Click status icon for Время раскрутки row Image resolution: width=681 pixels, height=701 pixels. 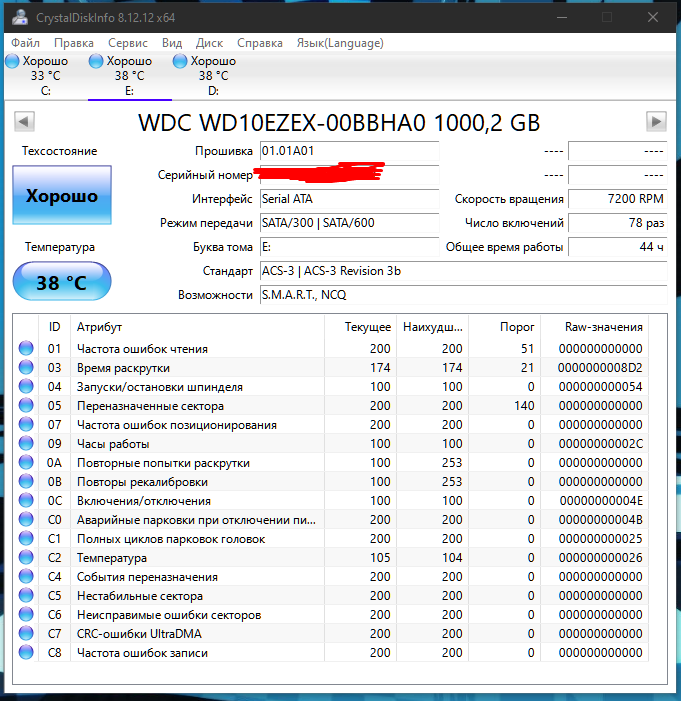[x=26, y=367]
